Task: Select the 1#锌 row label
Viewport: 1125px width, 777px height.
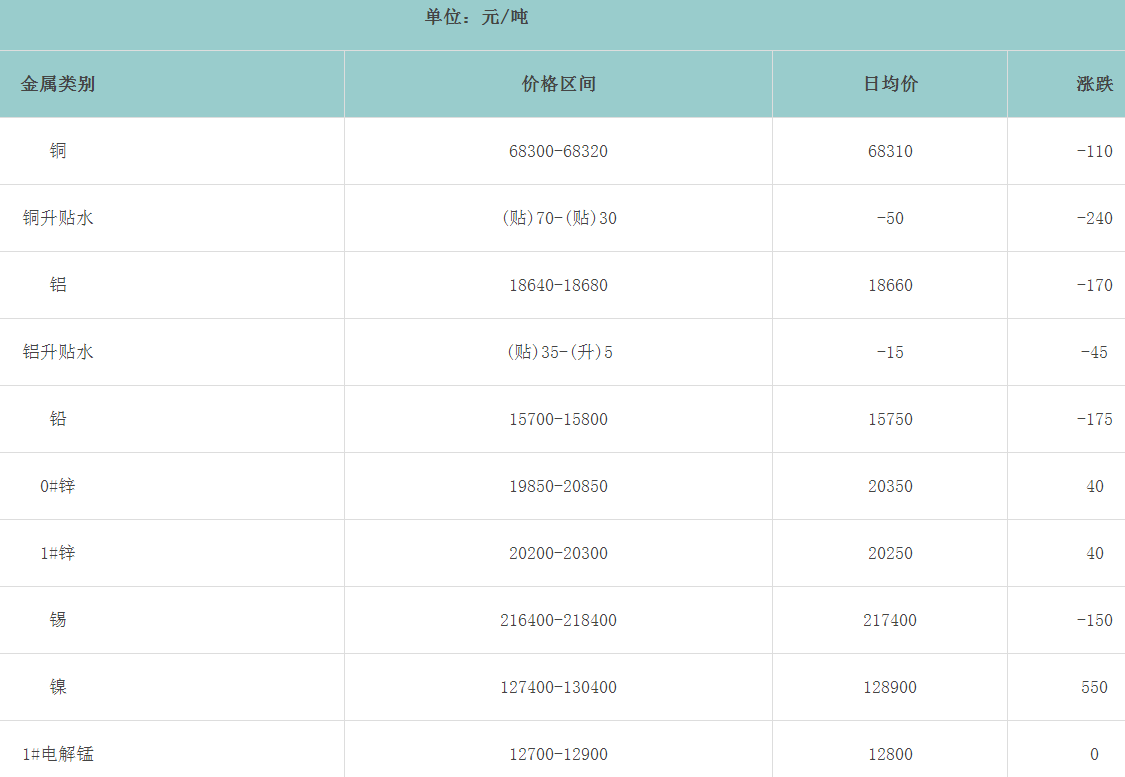Action: (58, 553)
